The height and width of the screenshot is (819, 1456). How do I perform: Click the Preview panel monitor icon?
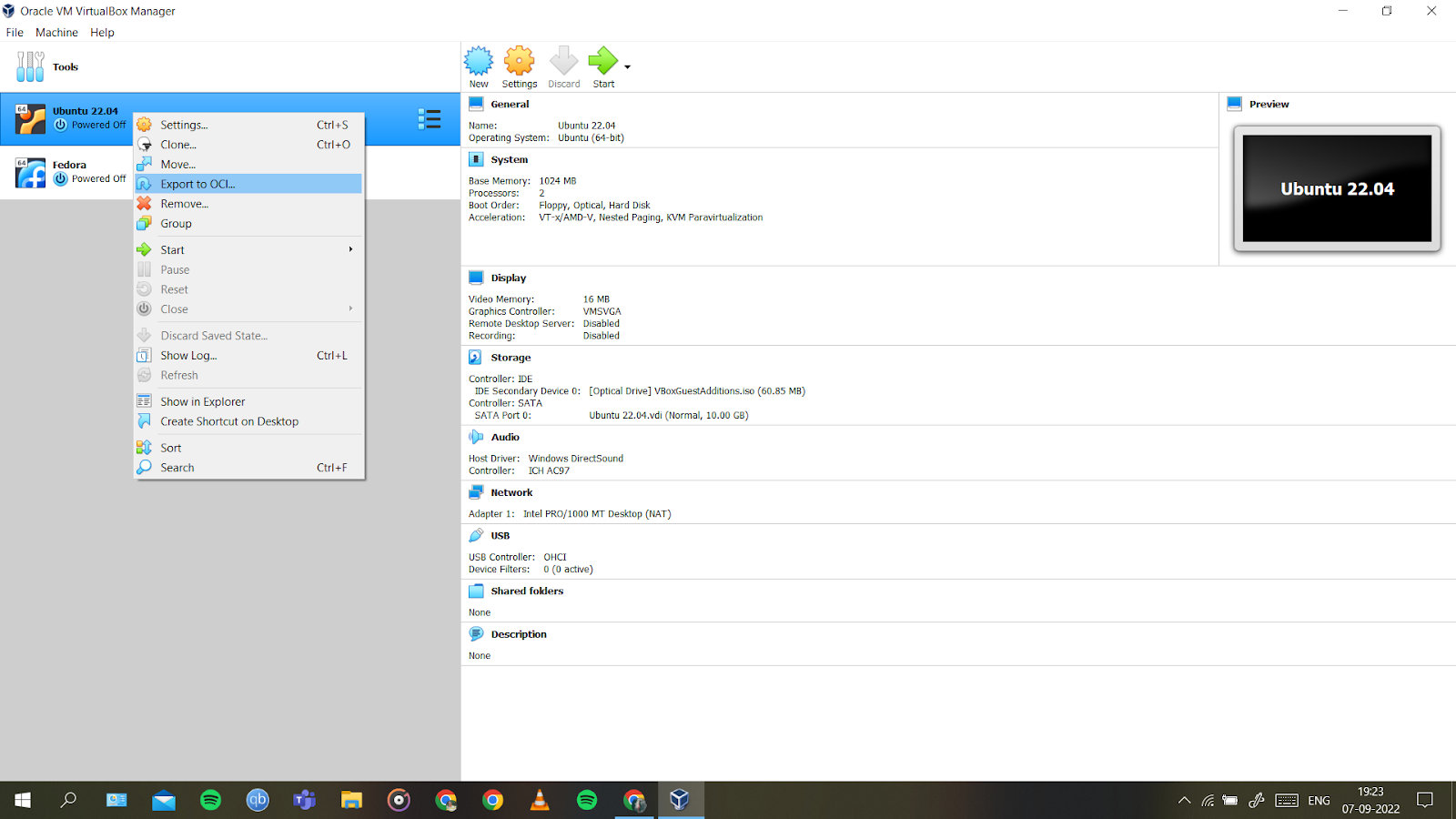(x=1234, y=104)
